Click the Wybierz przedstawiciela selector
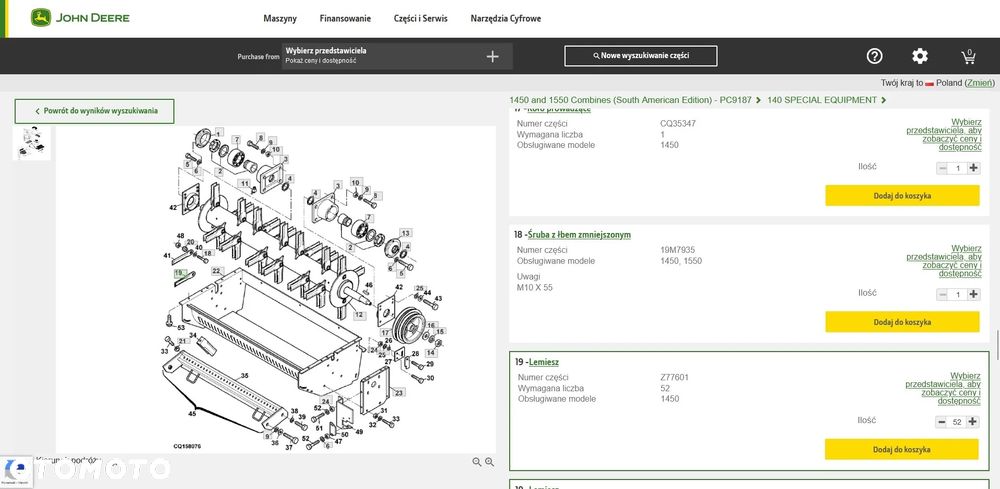1000x489 pixels. 397,56
